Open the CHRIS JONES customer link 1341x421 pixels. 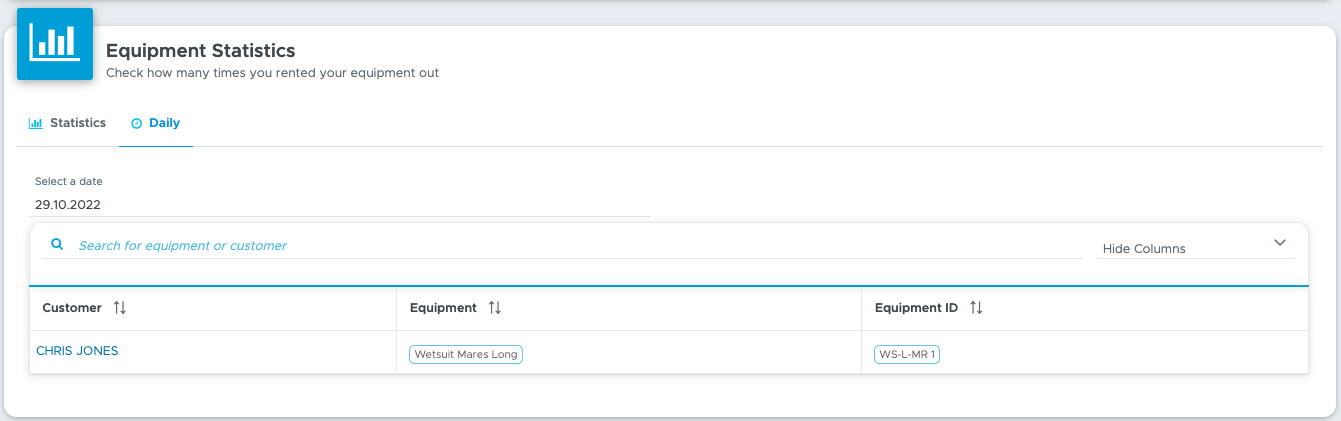pos(77,351)
